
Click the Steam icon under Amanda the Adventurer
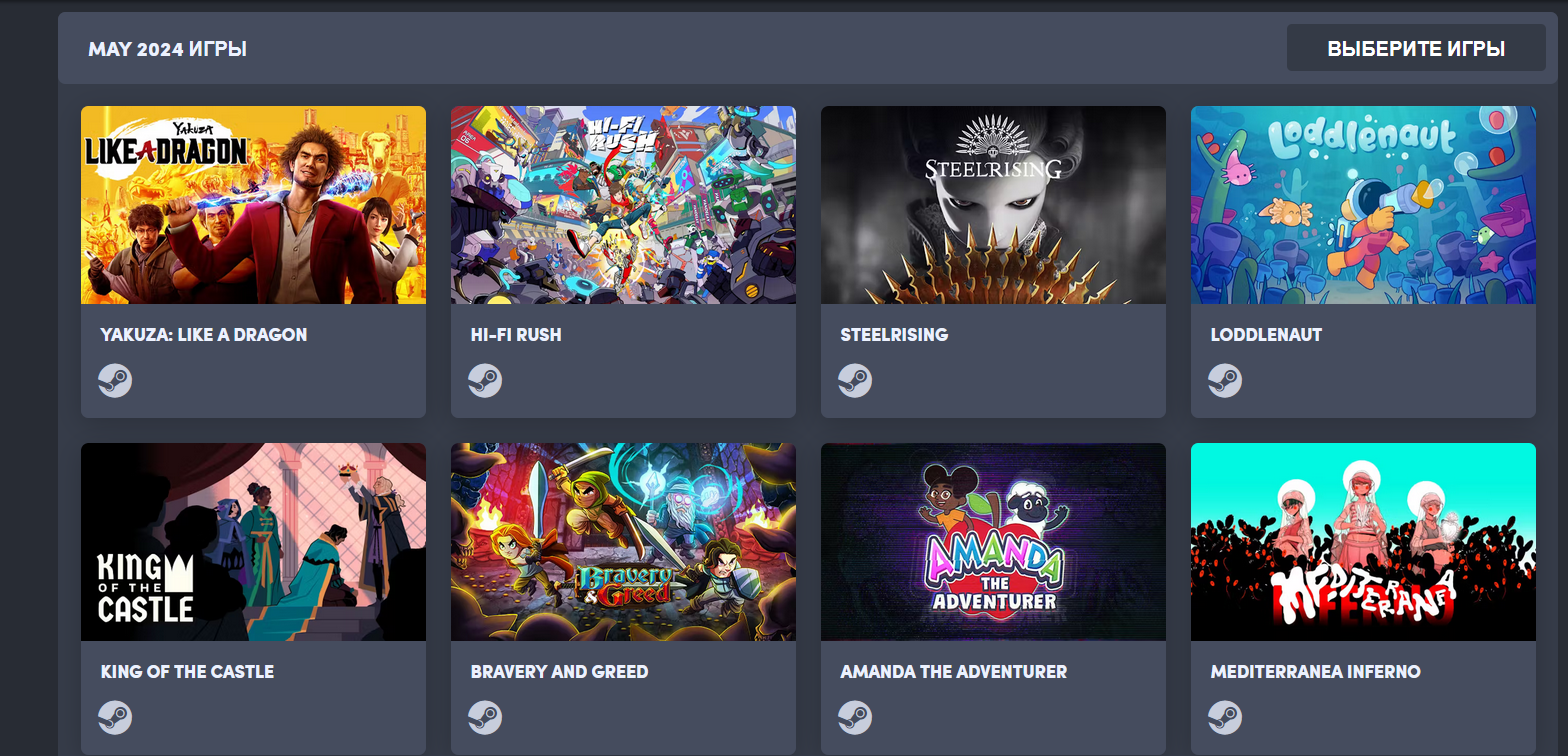tap(855, 717)
